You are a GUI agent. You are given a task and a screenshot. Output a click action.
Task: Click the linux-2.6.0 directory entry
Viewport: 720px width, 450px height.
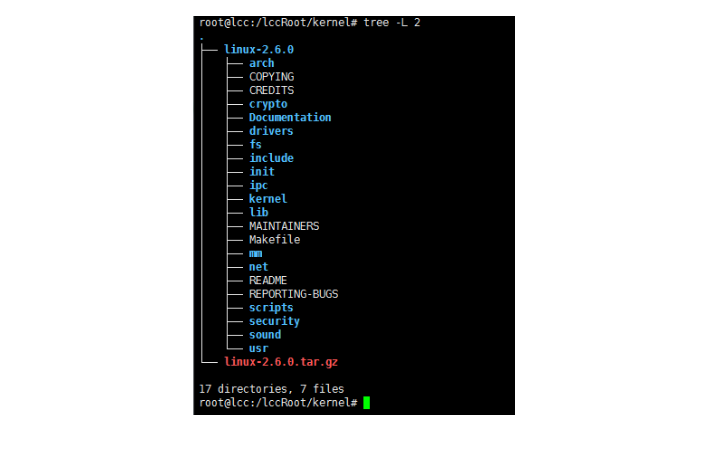pyautogui.click(x=259, y=50)
